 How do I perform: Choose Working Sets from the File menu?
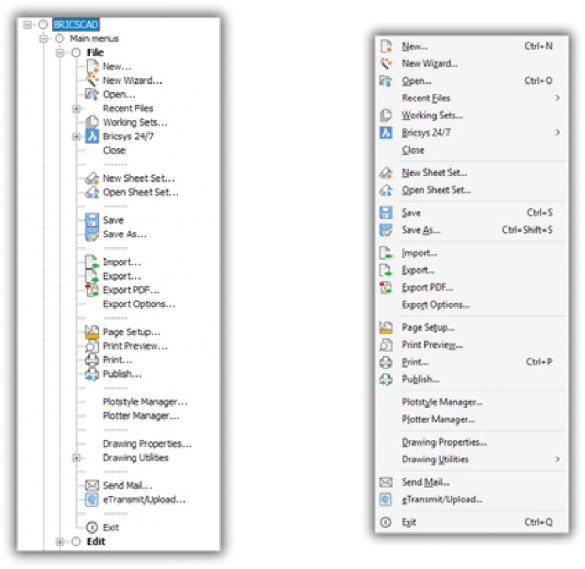click(472, 115)
